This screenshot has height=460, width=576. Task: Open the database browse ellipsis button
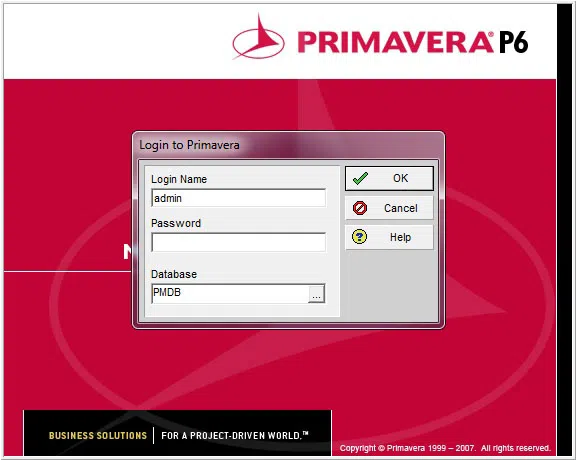click(316, 294)
